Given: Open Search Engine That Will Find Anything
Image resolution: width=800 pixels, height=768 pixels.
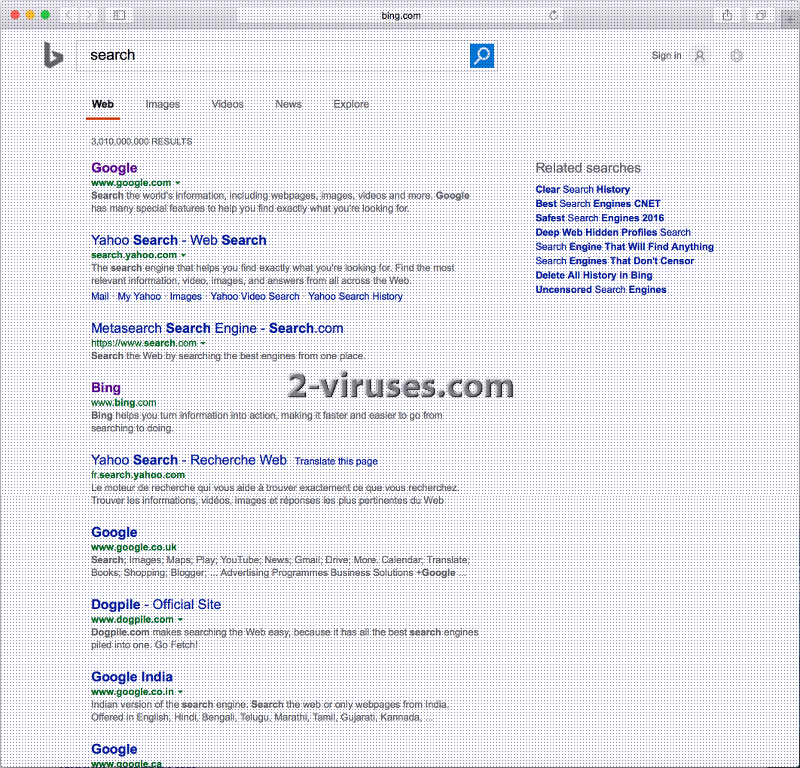Looking at the screenshot, I should tap(624, 246).
